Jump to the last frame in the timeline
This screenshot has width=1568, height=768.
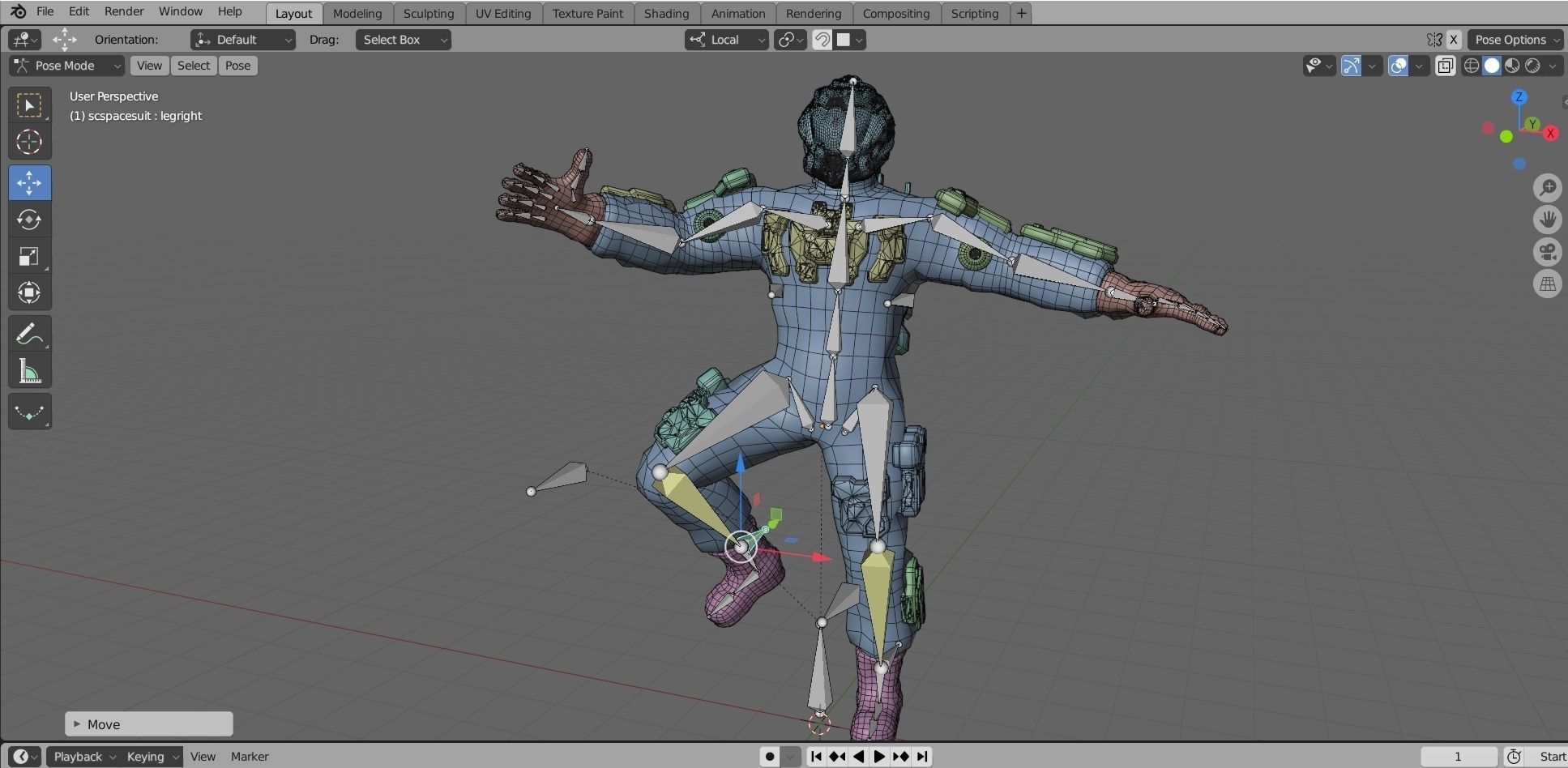click(922, 756)
